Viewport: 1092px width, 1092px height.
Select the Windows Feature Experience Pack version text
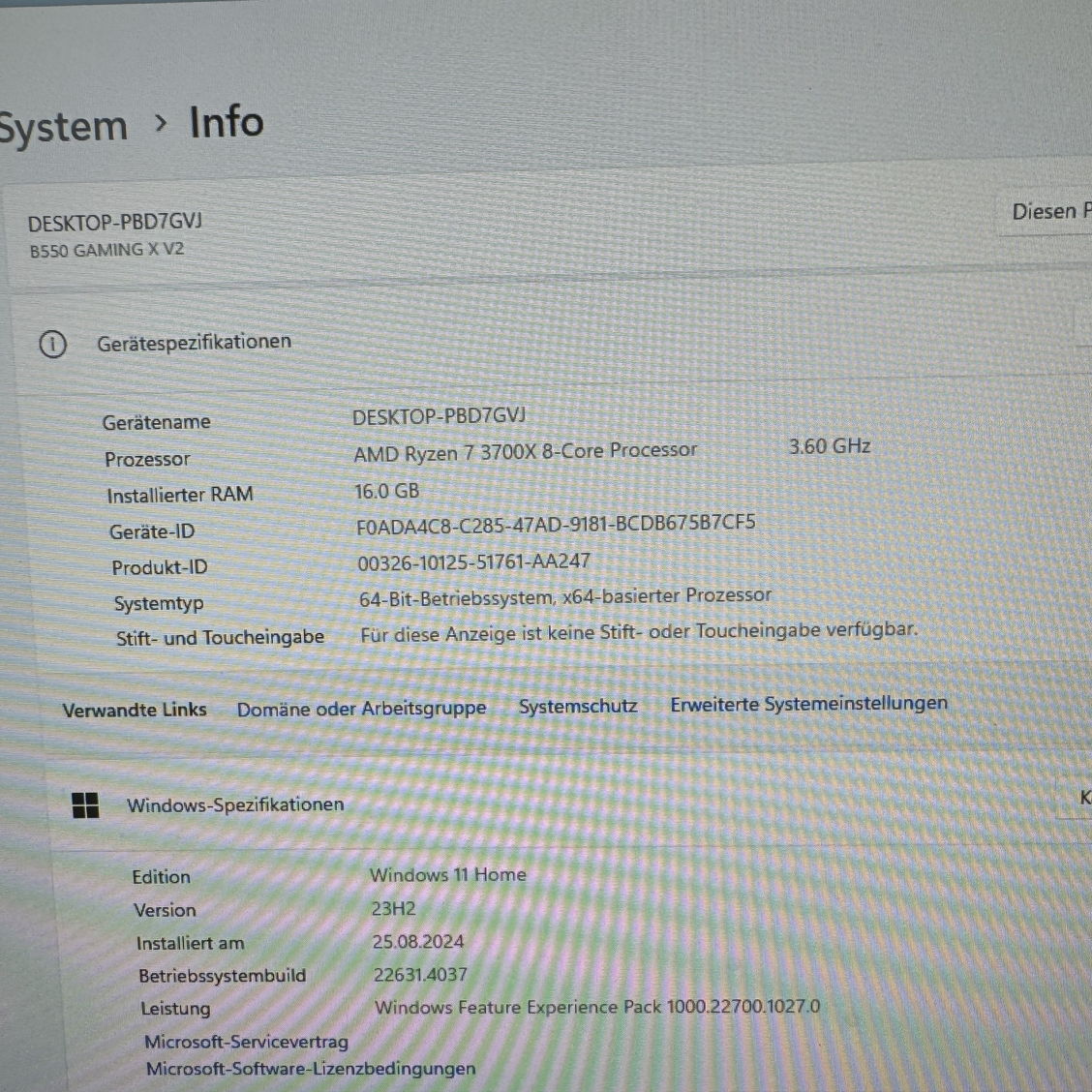597,1007
